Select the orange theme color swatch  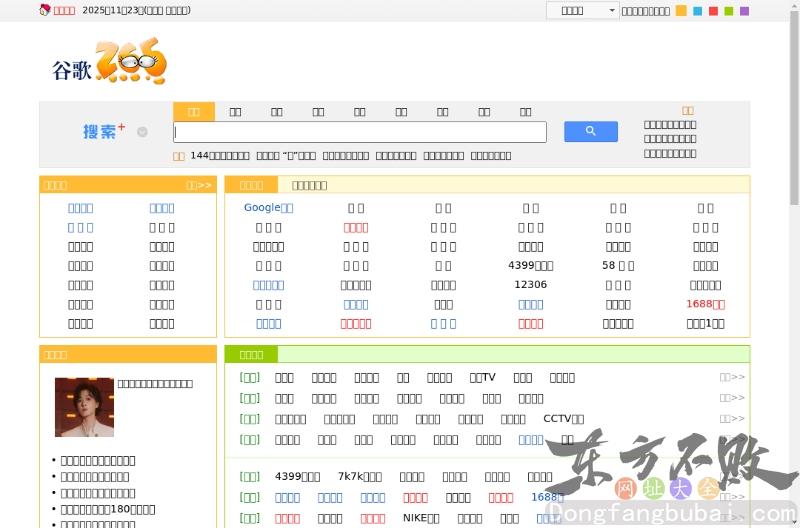click(x=681, y=11)
